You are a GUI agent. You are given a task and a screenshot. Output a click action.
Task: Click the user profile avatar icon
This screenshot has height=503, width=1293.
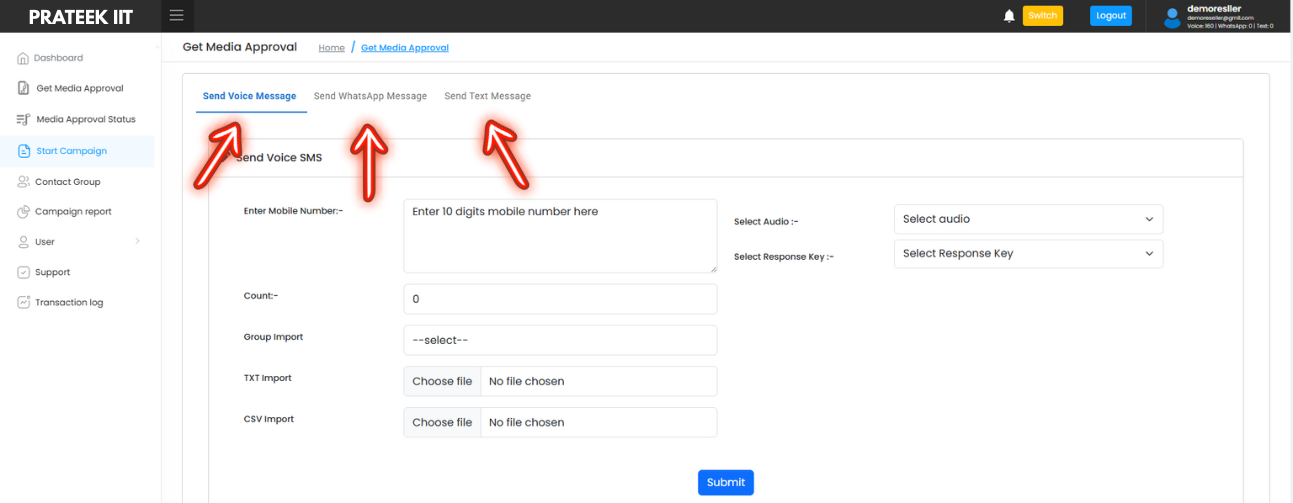click(x=1172, y=17)
